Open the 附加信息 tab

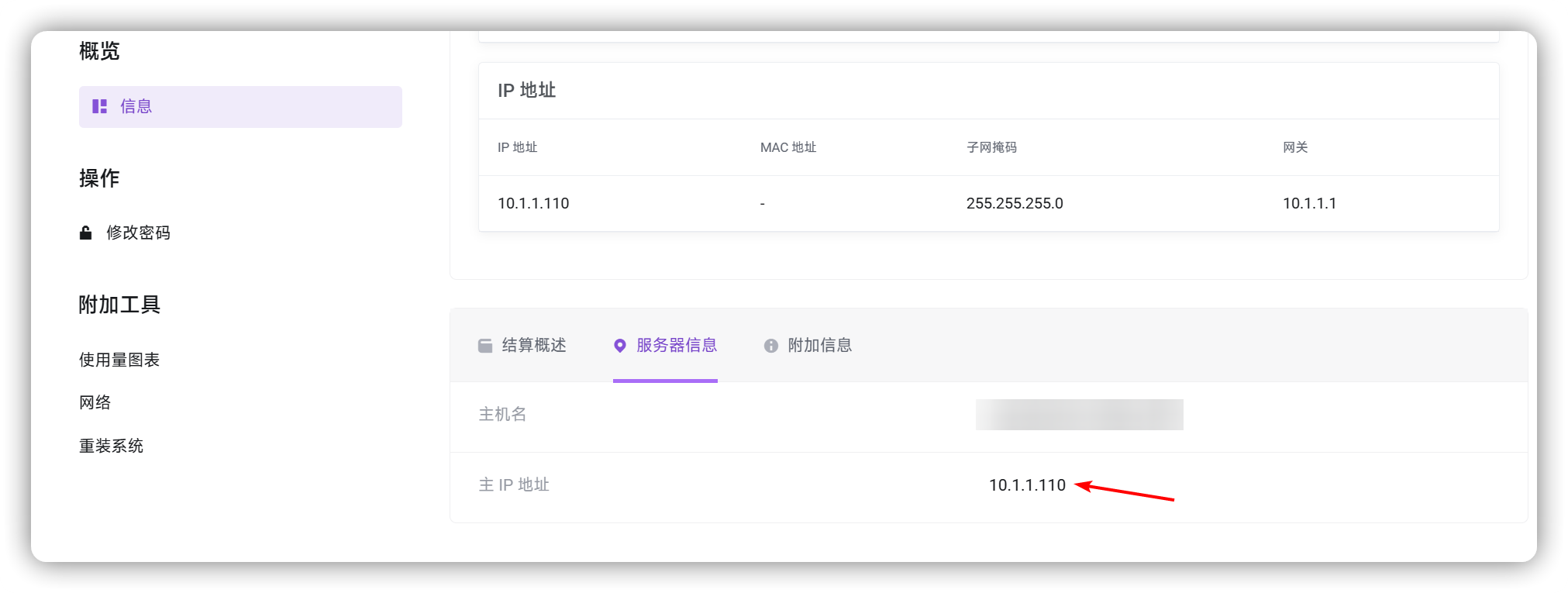808,345
